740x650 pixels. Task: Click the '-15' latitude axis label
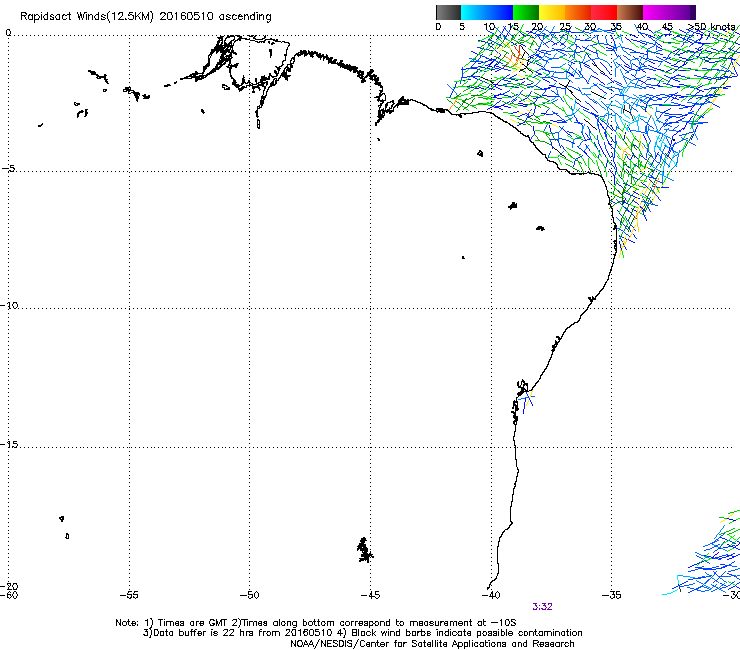click(9, 444)
